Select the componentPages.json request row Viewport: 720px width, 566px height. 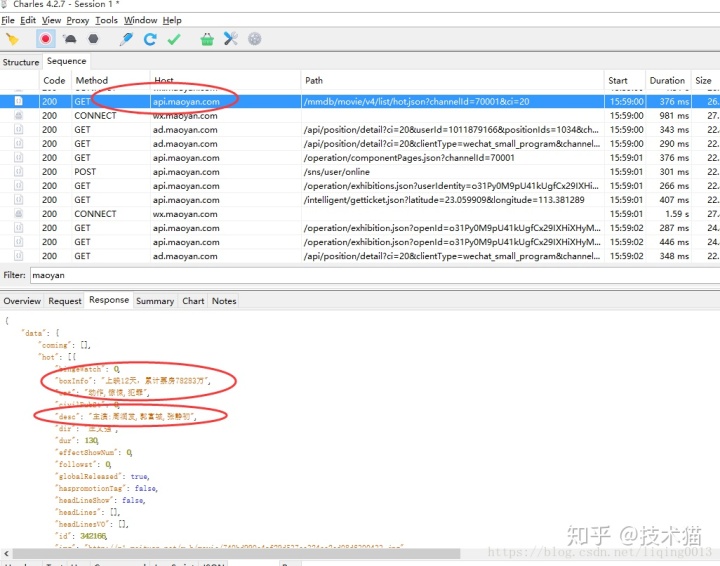click(360, 158)
